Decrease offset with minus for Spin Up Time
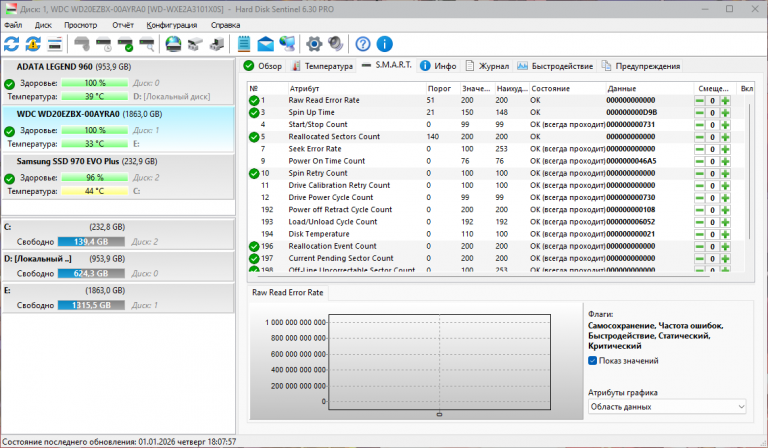The image size is (768, 448). pyautogui.click(x=701, y=113)
